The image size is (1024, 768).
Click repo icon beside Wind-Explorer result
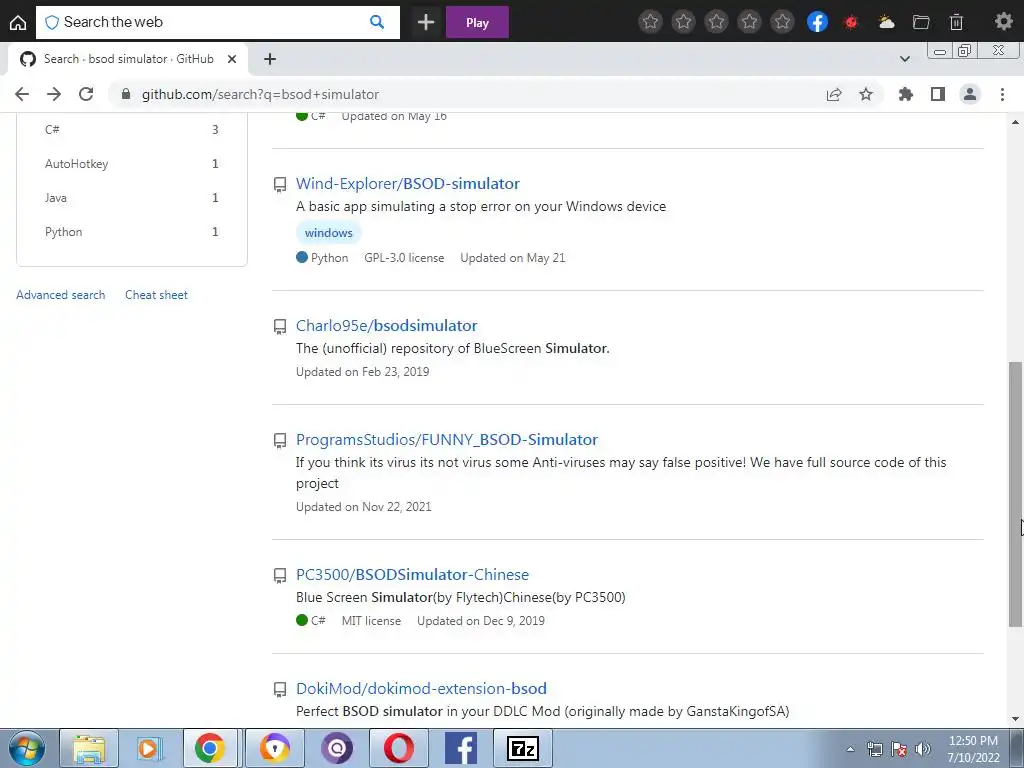tap(280, 185)
